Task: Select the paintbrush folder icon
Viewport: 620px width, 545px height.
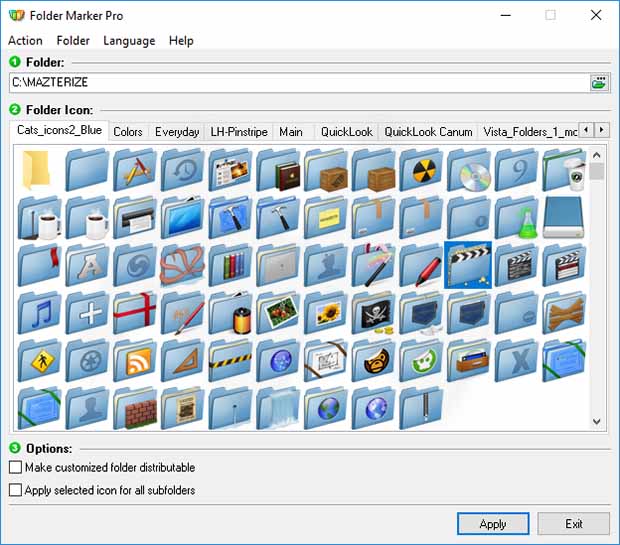Action: (181, 312)
